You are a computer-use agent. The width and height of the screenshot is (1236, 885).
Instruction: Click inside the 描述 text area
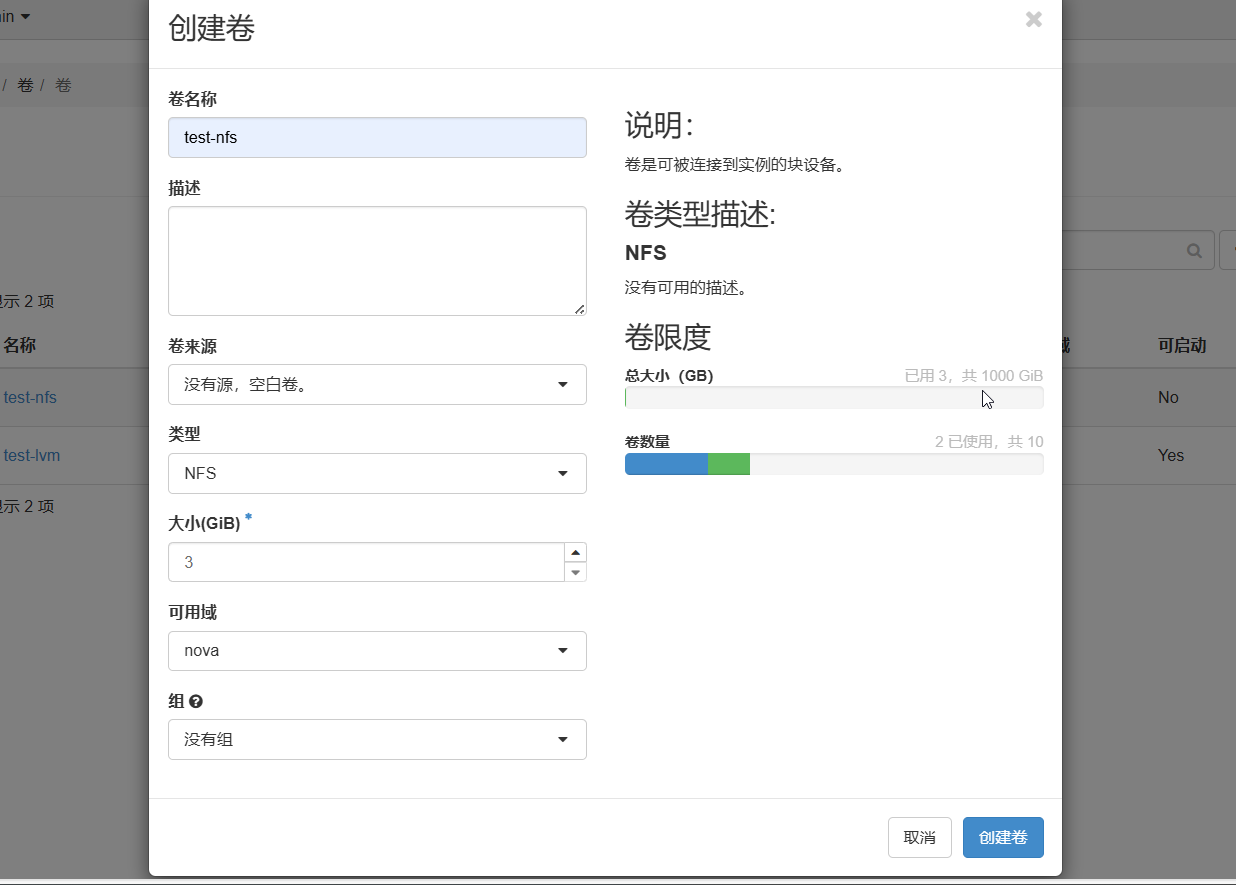pos(377,261)
